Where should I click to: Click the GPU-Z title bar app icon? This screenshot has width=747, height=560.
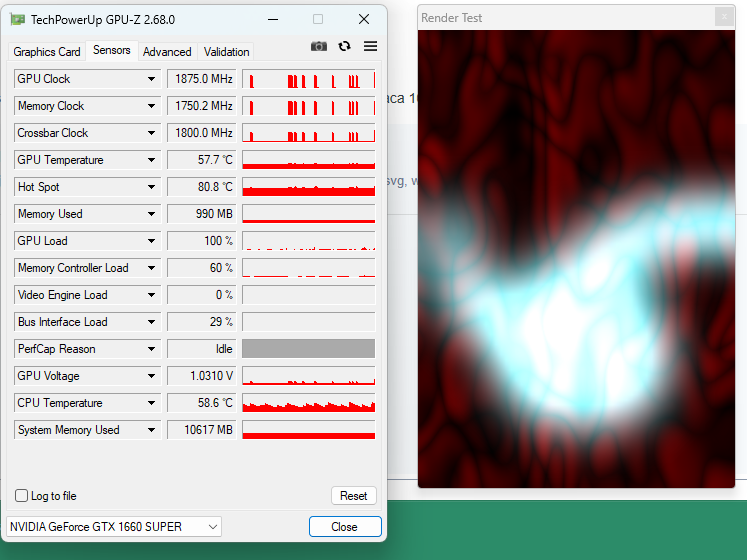point(18,19)
